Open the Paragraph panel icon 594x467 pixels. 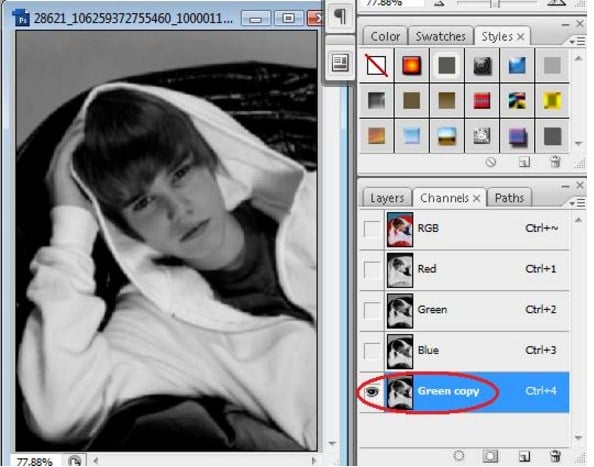pos(340,16)
